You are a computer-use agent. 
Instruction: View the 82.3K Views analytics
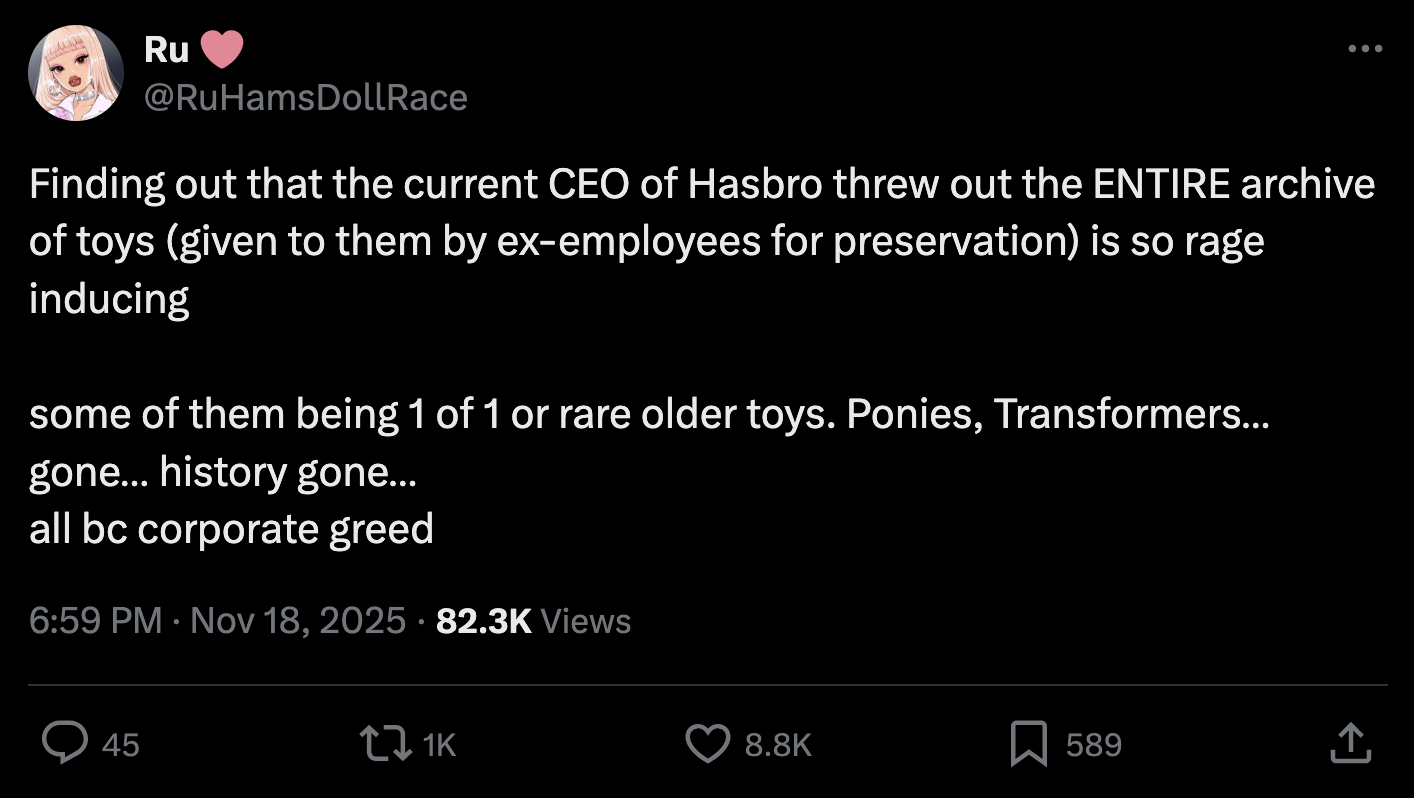pos(534,620)
